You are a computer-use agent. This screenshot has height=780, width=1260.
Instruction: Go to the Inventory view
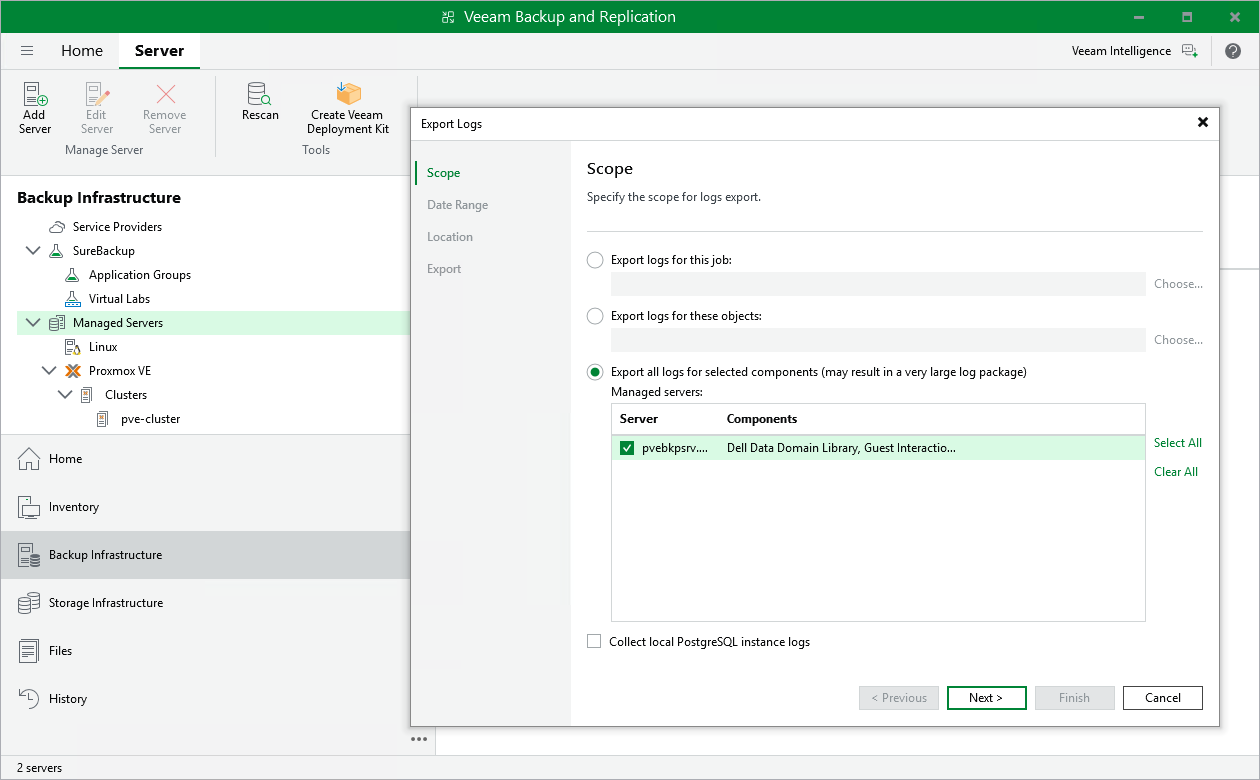[x=74, y=507]
